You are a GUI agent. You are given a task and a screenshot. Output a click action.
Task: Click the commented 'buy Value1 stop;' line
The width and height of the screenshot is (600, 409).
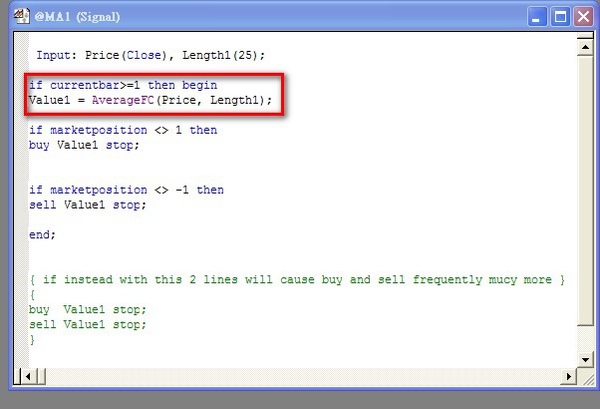coord(88,310)
